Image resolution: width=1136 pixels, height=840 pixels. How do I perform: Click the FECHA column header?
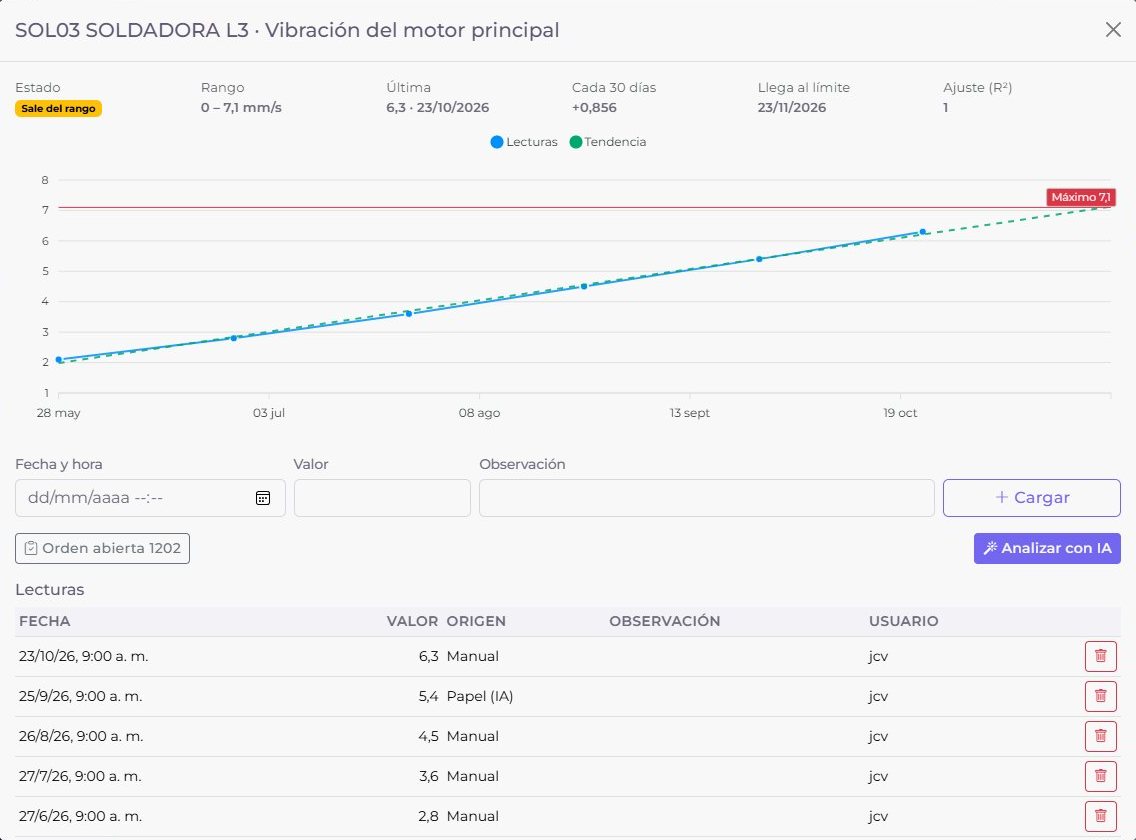44,621
